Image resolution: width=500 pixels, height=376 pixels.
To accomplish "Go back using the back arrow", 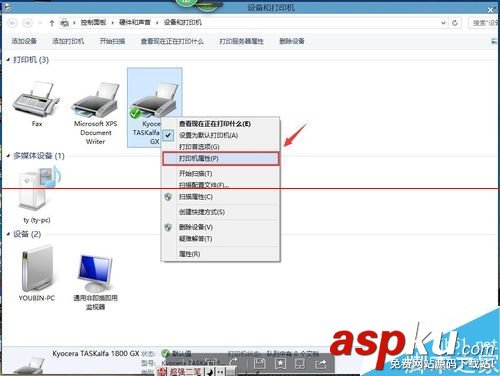I will pyautogui.click(x=13, y=23).
